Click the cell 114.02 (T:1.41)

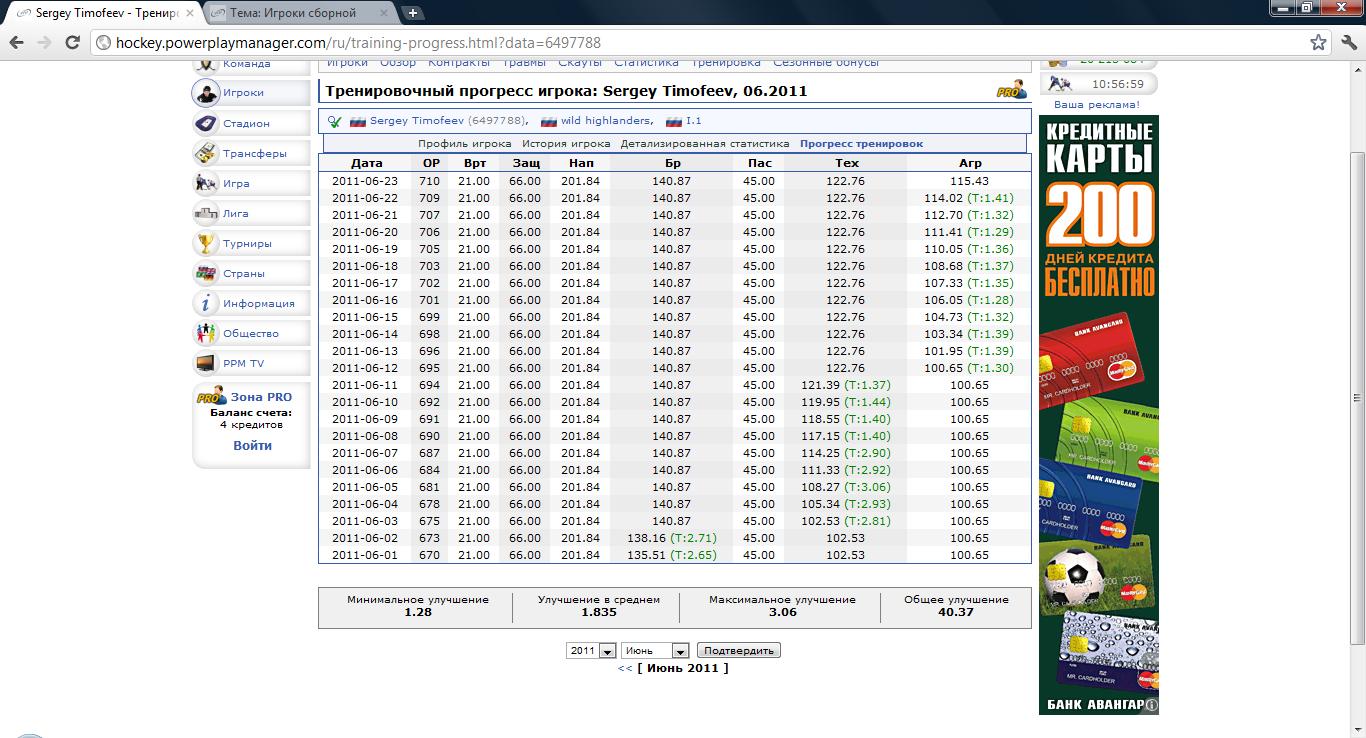tap(969, 198)
